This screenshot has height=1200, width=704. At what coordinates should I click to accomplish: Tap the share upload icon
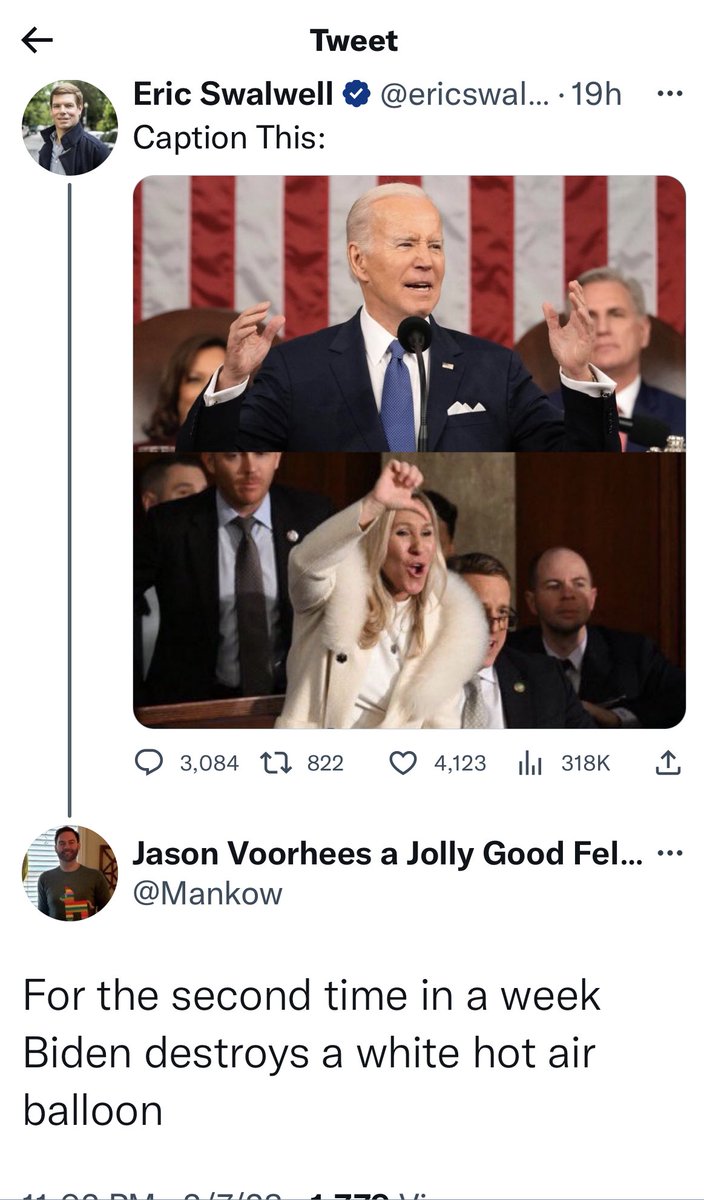coord(667,763)
